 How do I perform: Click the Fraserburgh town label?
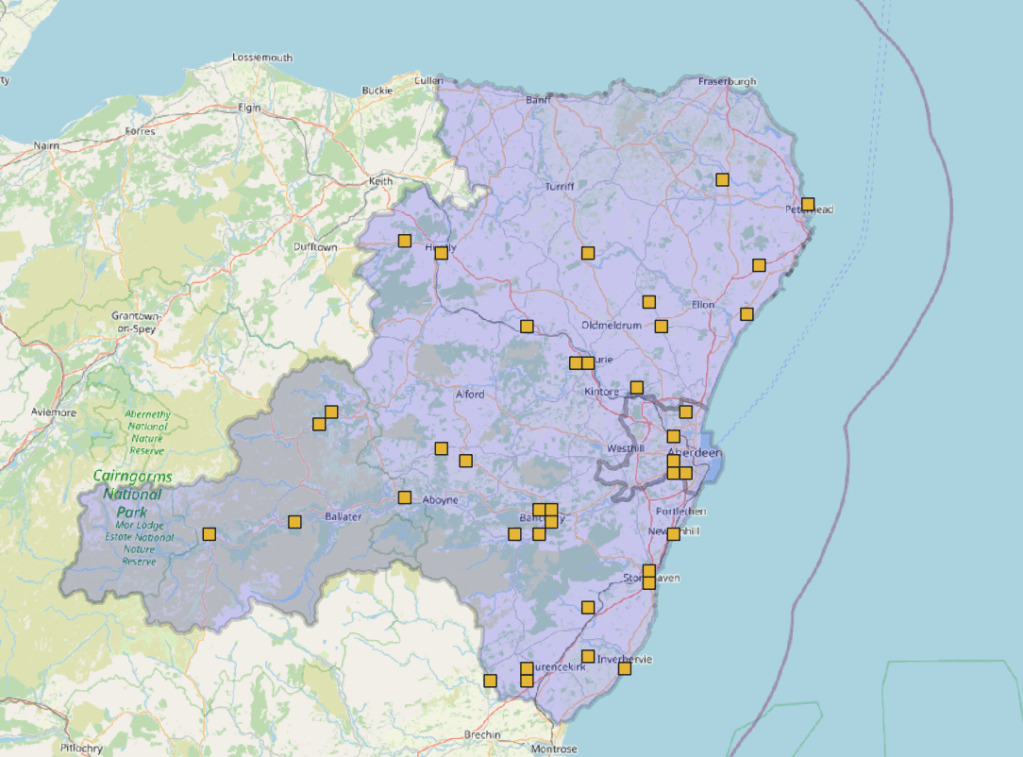tap(727, 81)
